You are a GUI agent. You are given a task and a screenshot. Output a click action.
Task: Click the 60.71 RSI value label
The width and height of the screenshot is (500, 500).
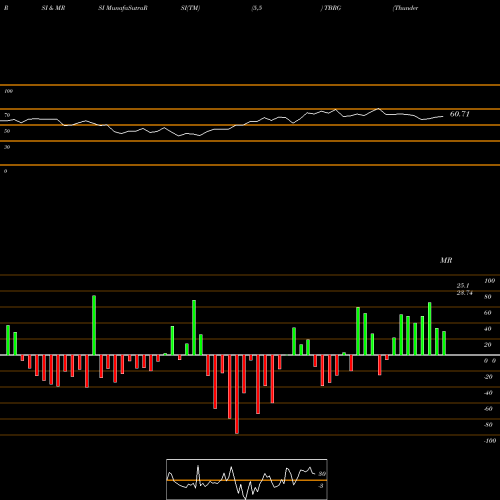(x=459, y=114)
